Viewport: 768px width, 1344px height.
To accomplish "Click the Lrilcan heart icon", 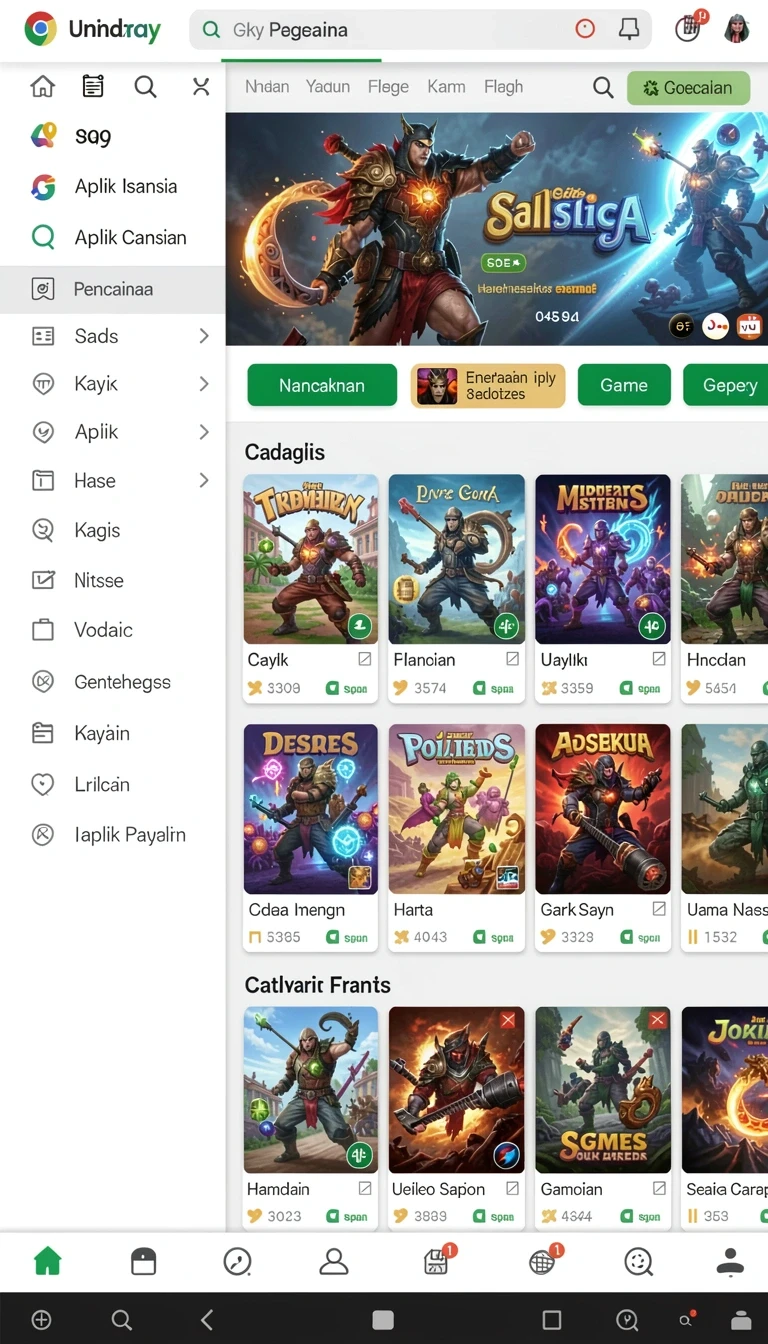I will (43, 784).
